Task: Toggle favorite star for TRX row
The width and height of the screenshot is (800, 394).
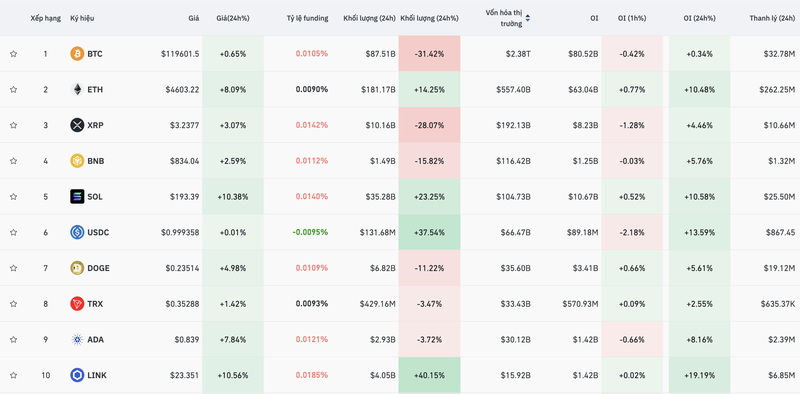Action: coord(13,304)
